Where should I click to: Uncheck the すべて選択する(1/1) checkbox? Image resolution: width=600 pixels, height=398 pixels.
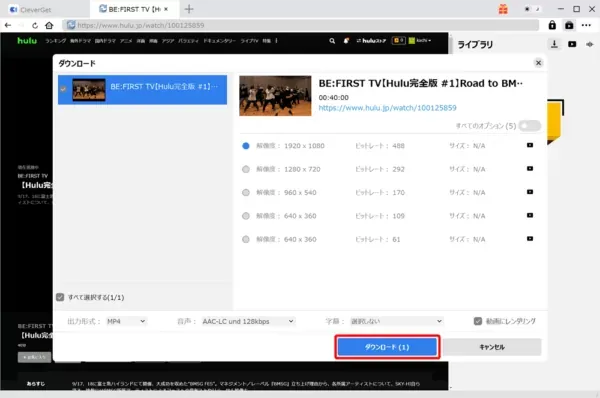pyautogui.click(x=60, y=297)
